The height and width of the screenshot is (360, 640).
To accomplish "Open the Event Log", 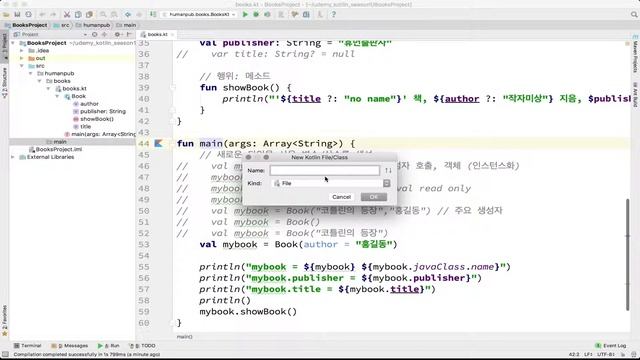I will pyautogui.click(x=611, y=346).
